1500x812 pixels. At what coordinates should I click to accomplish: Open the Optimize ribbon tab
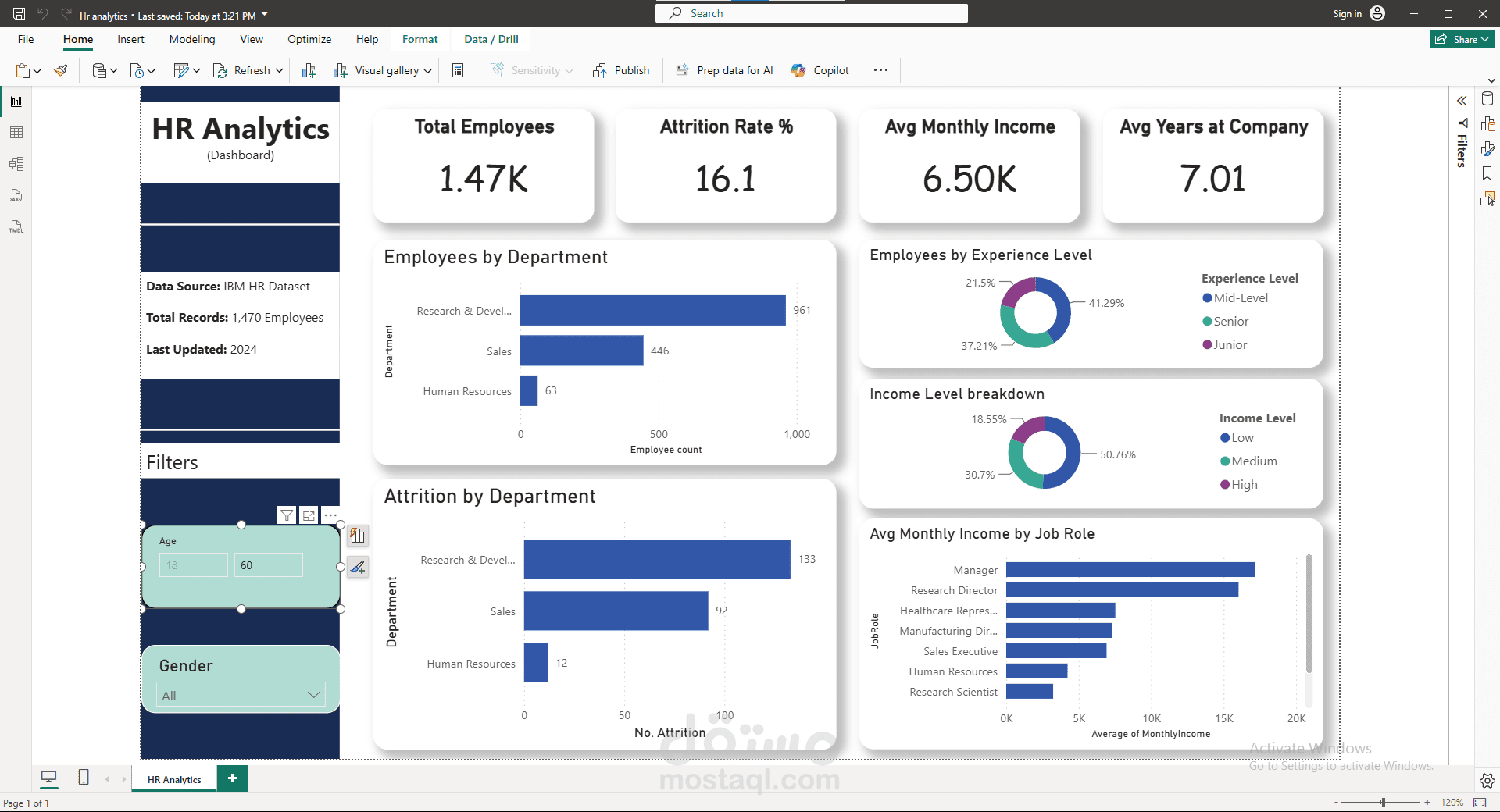pyautogui.click(x=309, y=39)
